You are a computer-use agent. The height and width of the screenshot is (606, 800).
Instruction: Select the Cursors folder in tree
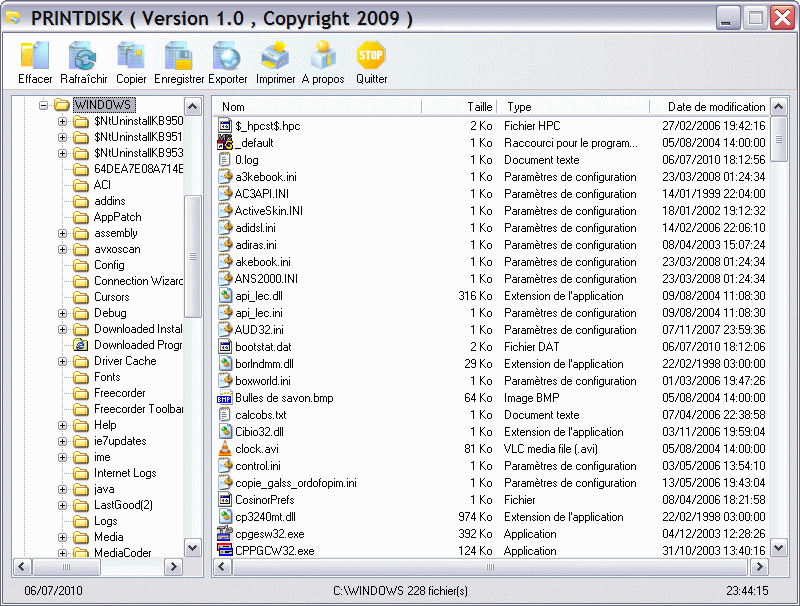coord(112,297)
